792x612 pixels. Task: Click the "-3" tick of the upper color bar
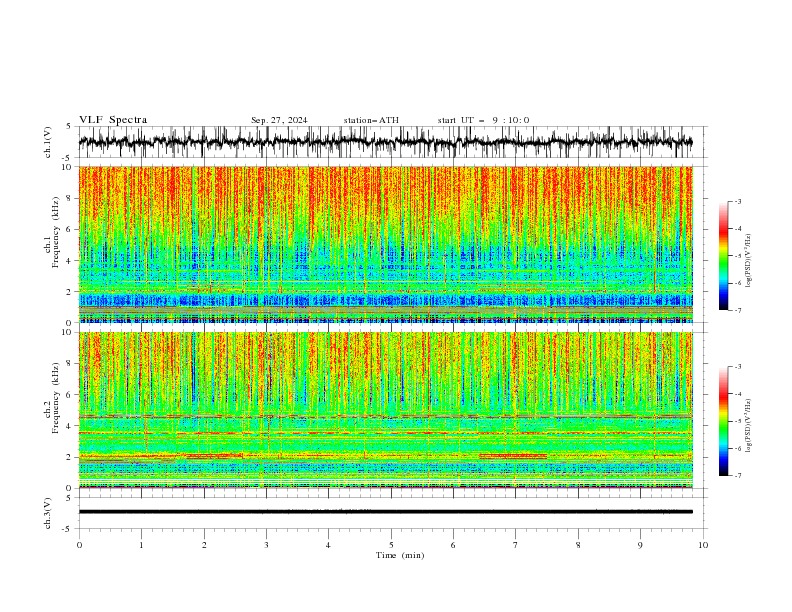[x=738, y=201]
